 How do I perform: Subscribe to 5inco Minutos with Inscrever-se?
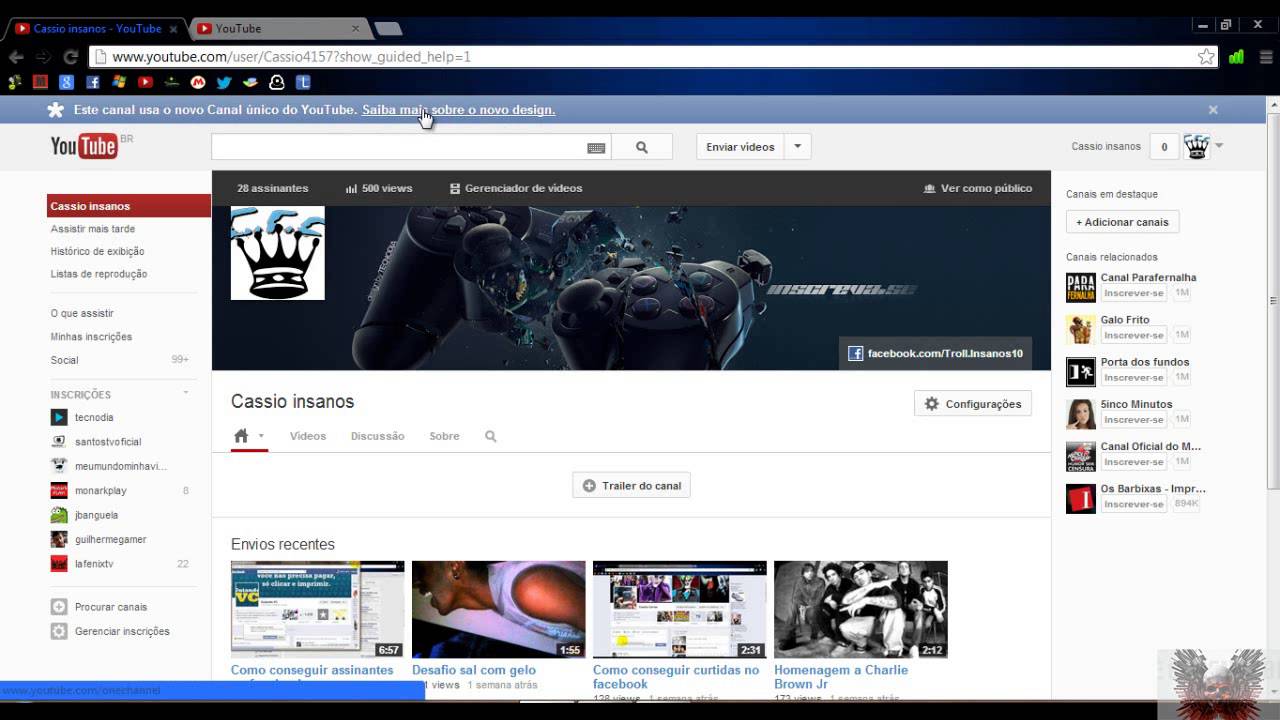click(x=1134, y=420)
